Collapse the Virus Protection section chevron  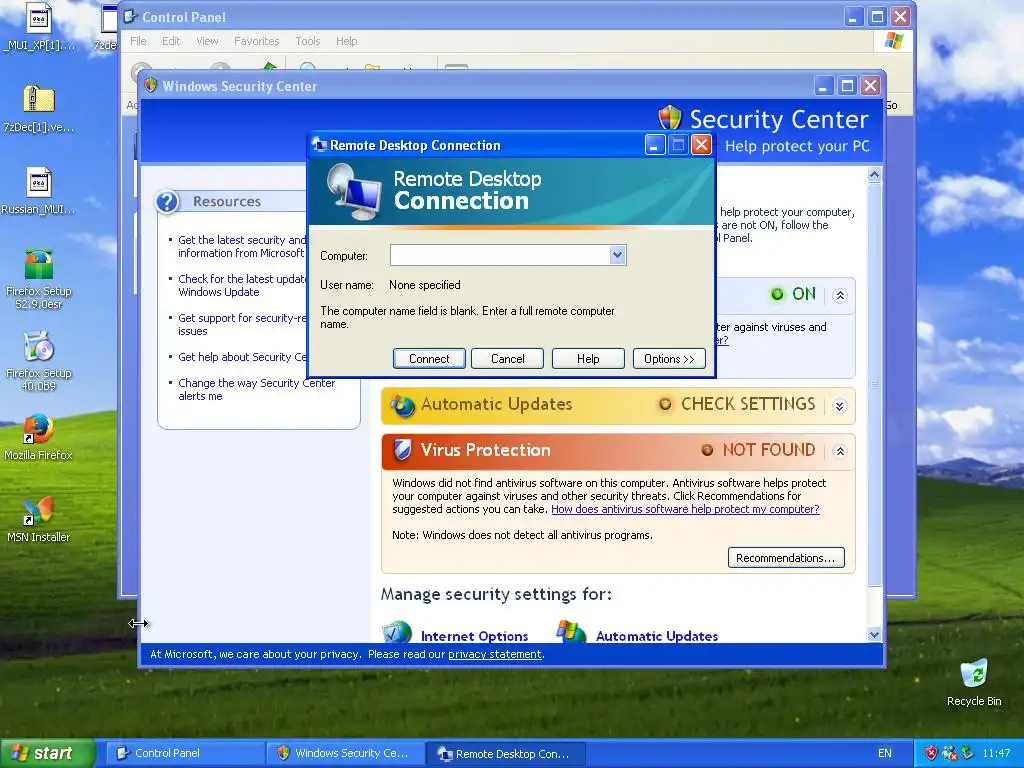[840, 451]
